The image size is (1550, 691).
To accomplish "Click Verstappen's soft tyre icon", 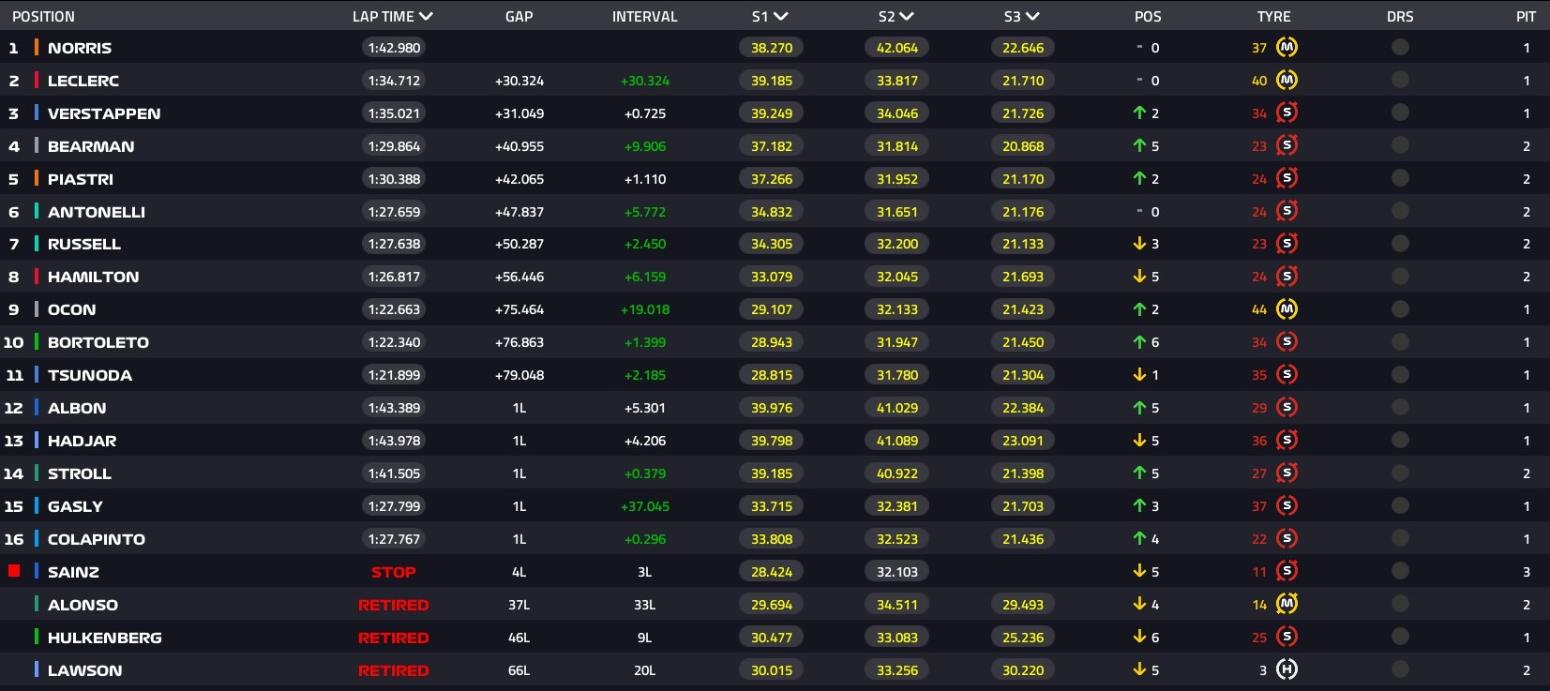I will pyautogui.click(x=1287, y=113).
